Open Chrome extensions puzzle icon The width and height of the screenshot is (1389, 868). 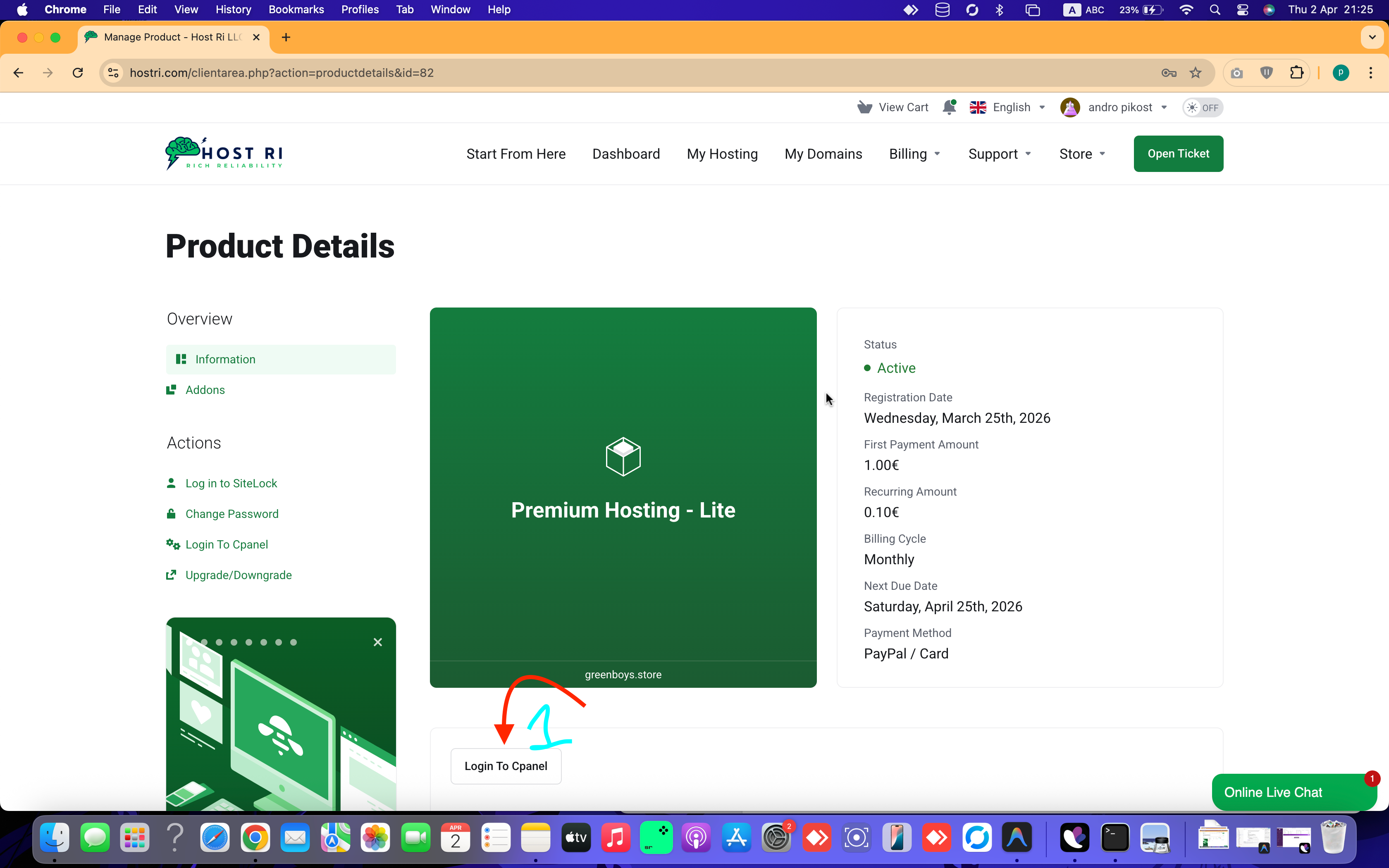click(1296, 73)
